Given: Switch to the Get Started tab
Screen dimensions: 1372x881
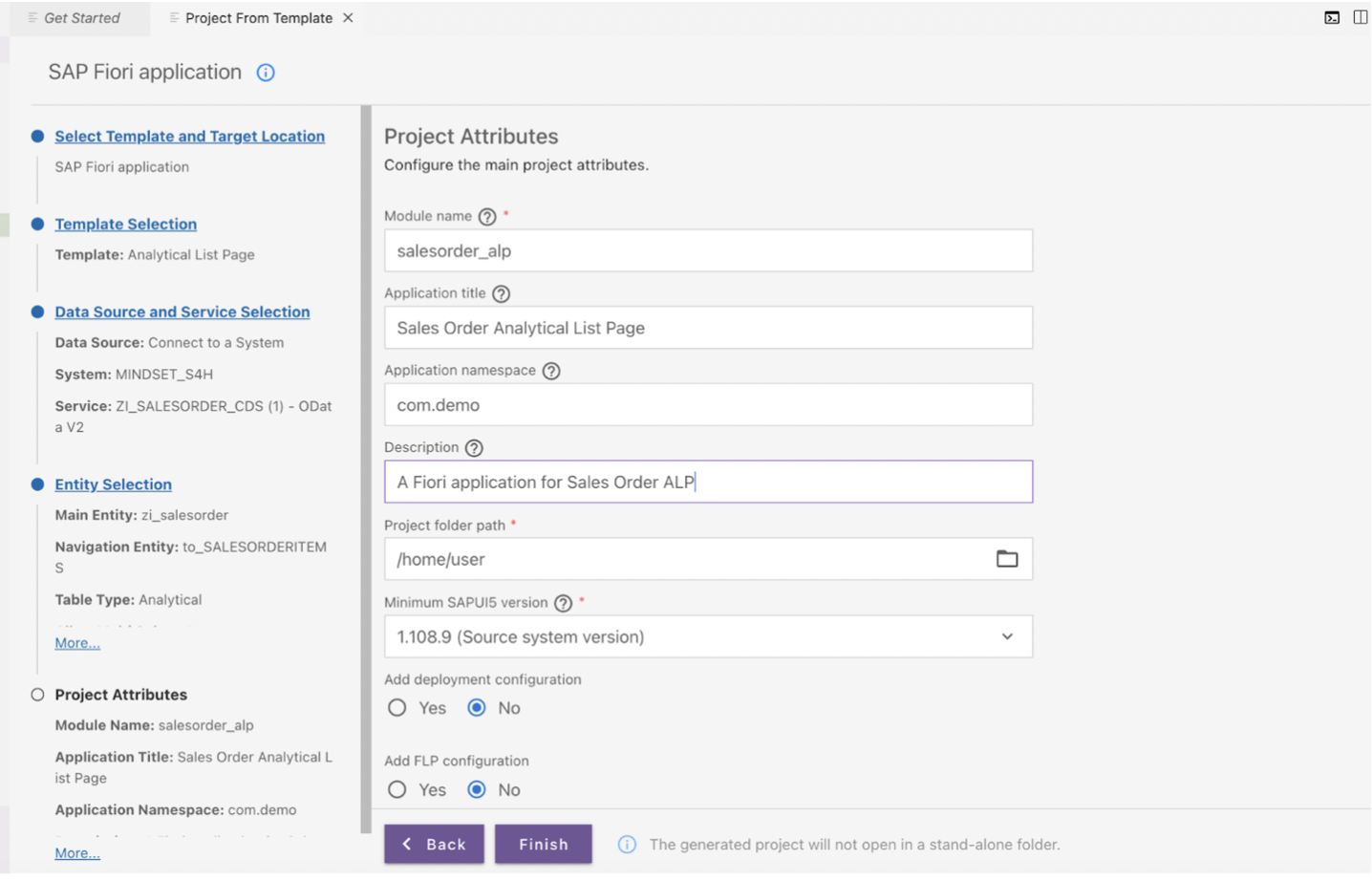Looking at the screenshot, I should click(x=80, y=17).
